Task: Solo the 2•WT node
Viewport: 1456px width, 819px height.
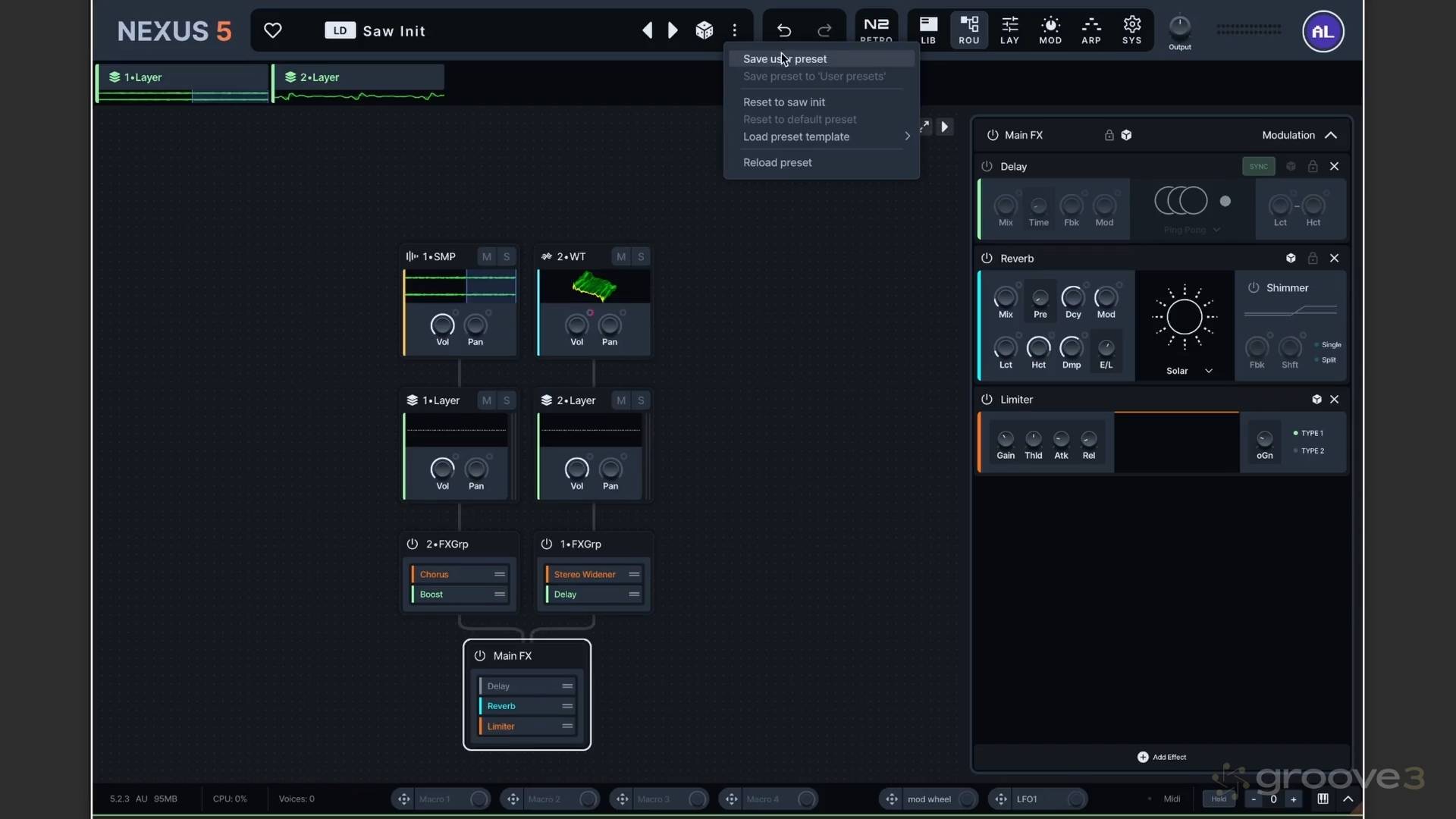Action: tap(641, 256)
